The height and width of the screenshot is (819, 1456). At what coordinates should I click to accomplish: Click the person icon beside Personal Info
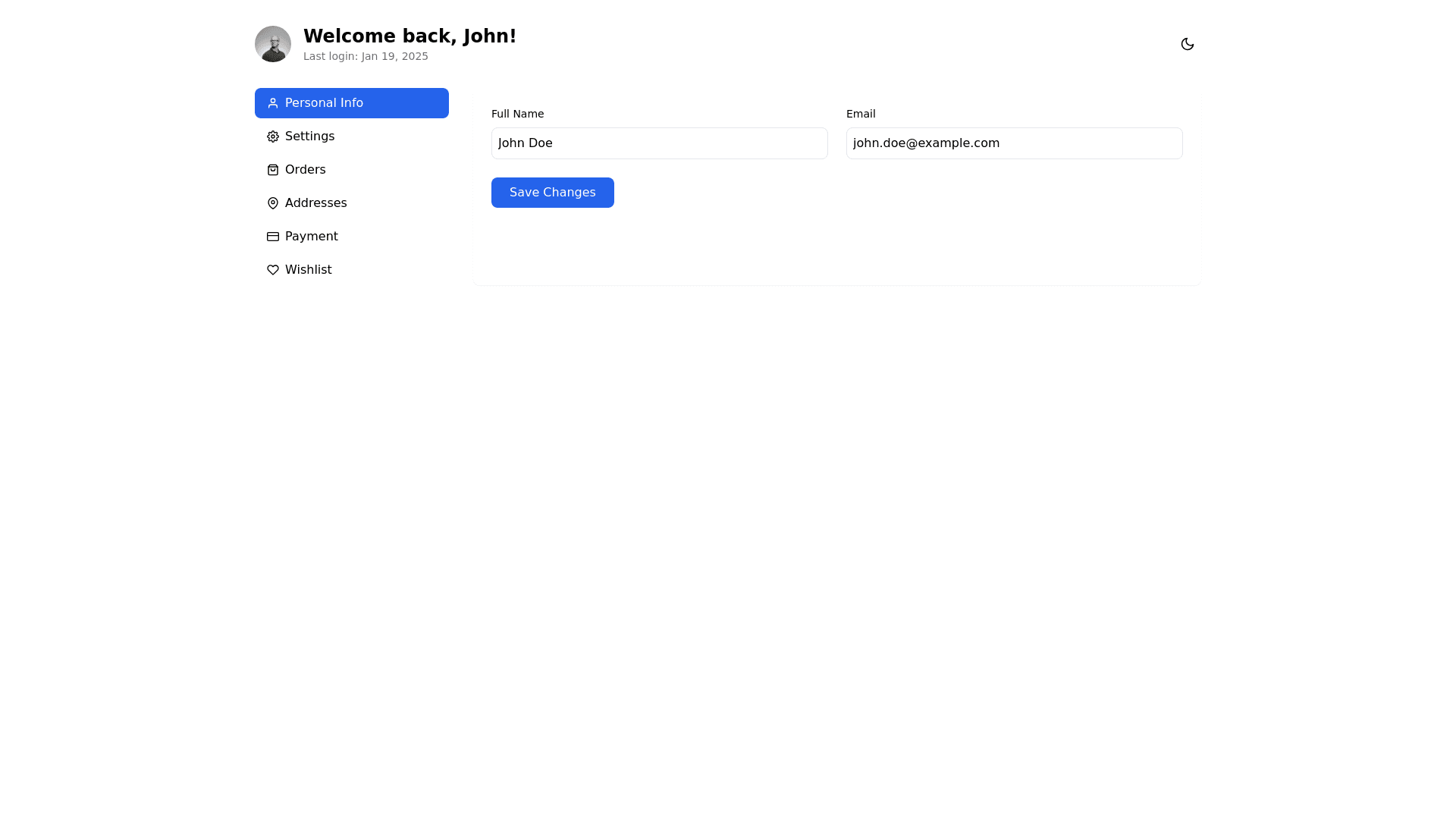(x=273, y=103)
